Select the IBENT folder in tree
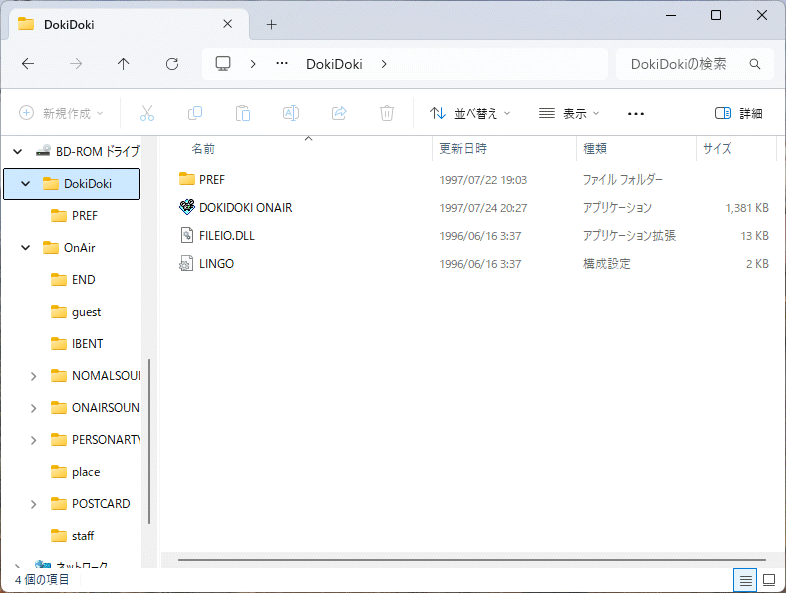This screenshot has height=593, width=786. tap(87, 344)
